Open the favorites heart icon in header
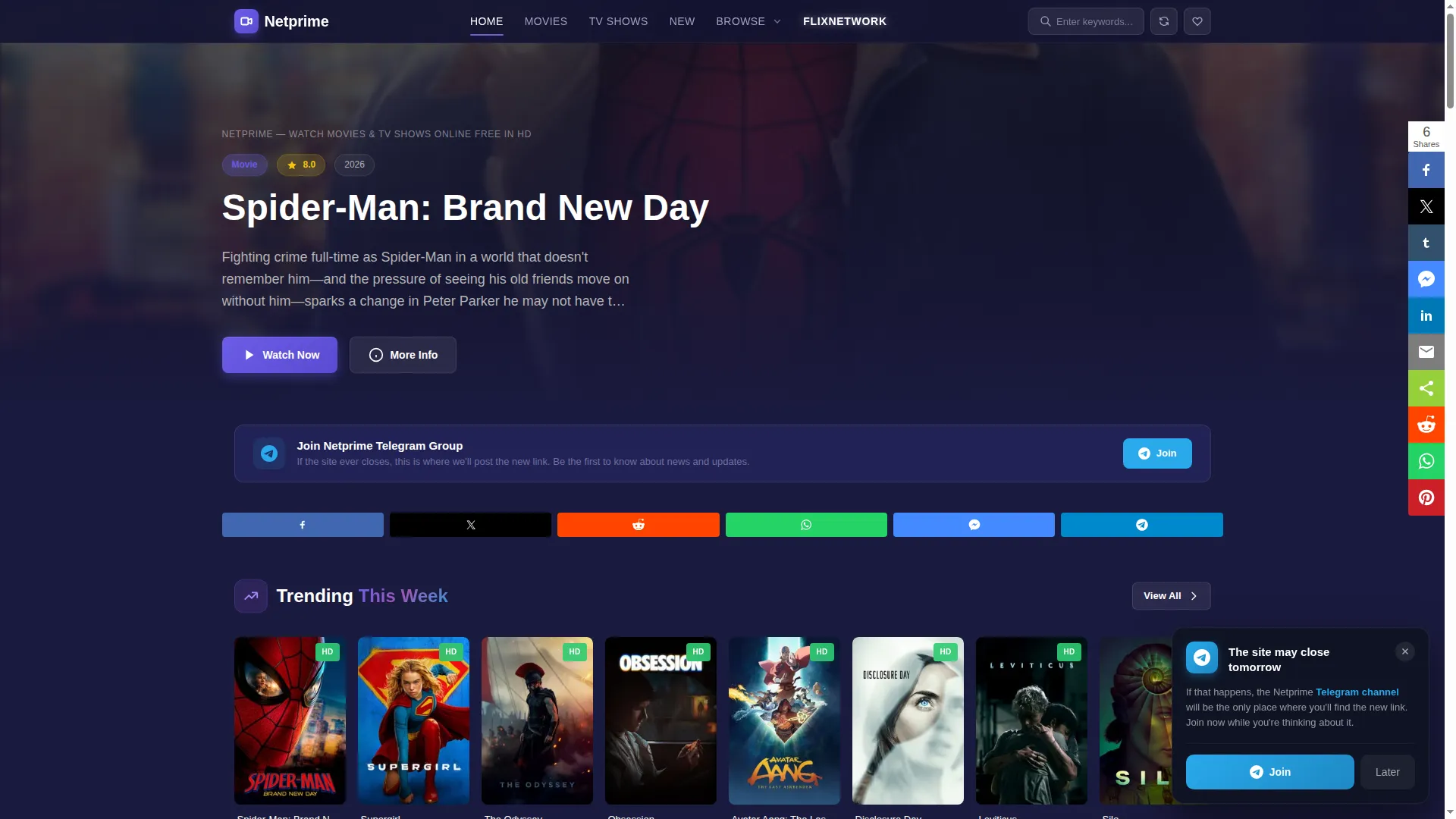Image resolution: width=1456 pixels, height=819 pixels. [1197, 21]
